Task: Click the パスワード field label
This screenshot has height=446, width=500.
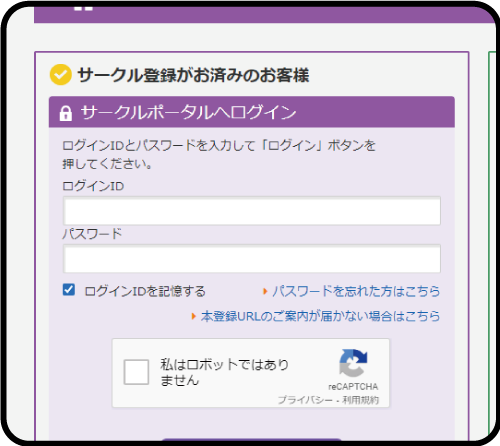Action: pyautogui.click(x=92, y=234)
